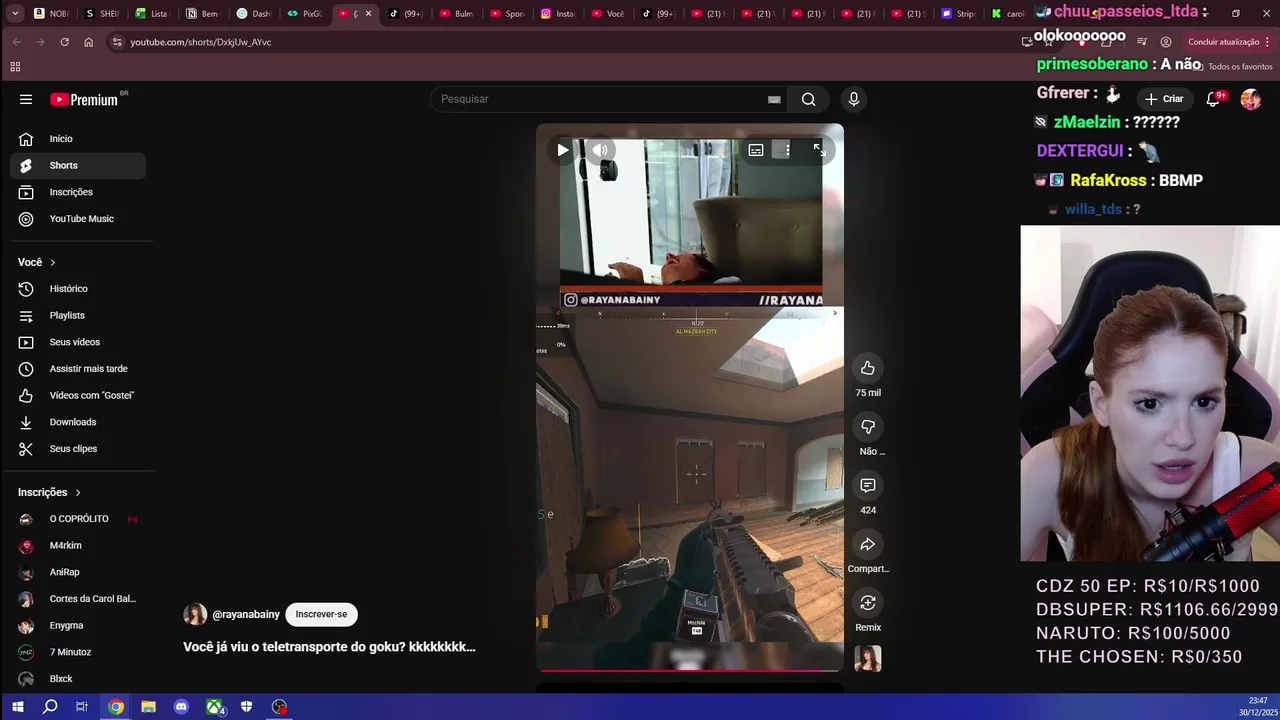Open Cortes da Carol Bal... channel

pos(78,599)
